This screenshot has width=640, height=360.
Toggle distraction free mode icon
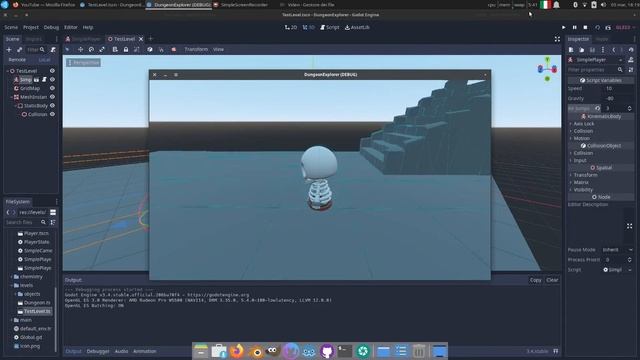pyautogui.click(x=557, y=39)
